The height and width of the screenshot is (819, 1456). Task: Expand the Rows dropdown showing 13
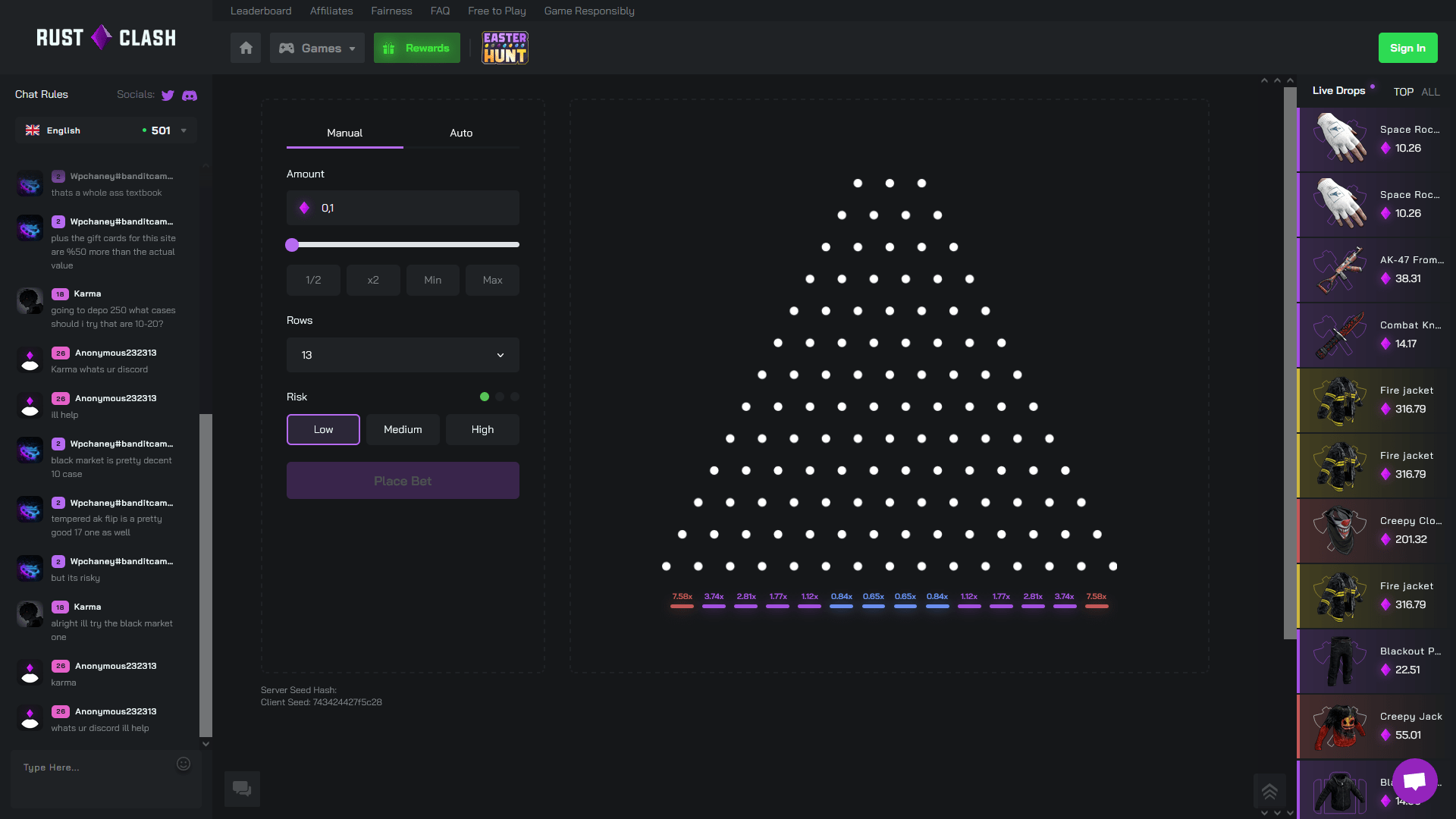tap(403, 355)
